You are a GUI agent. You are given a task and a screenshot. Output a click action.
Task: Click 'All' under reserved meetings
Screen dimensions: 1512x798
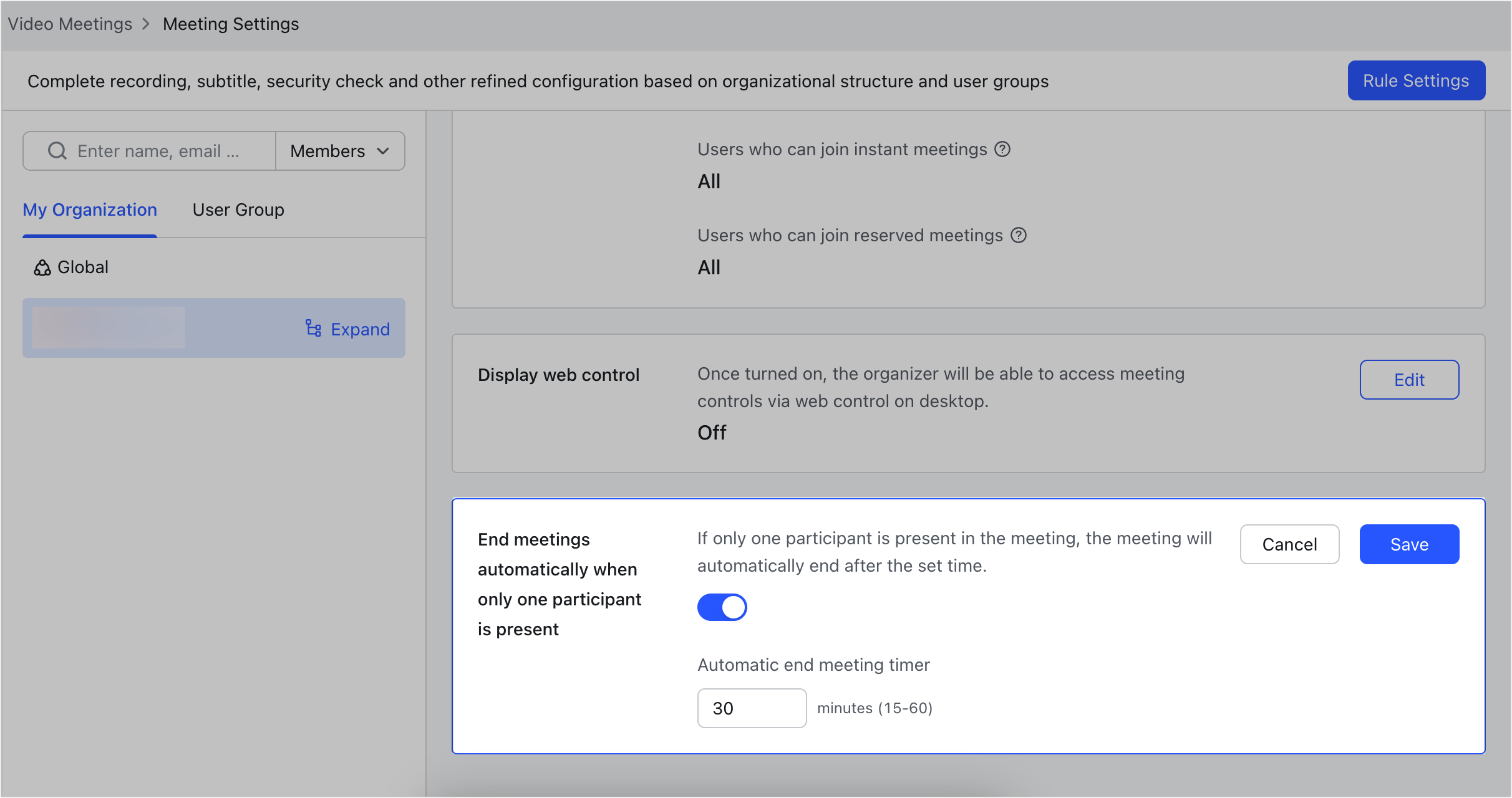click(709, 267)
